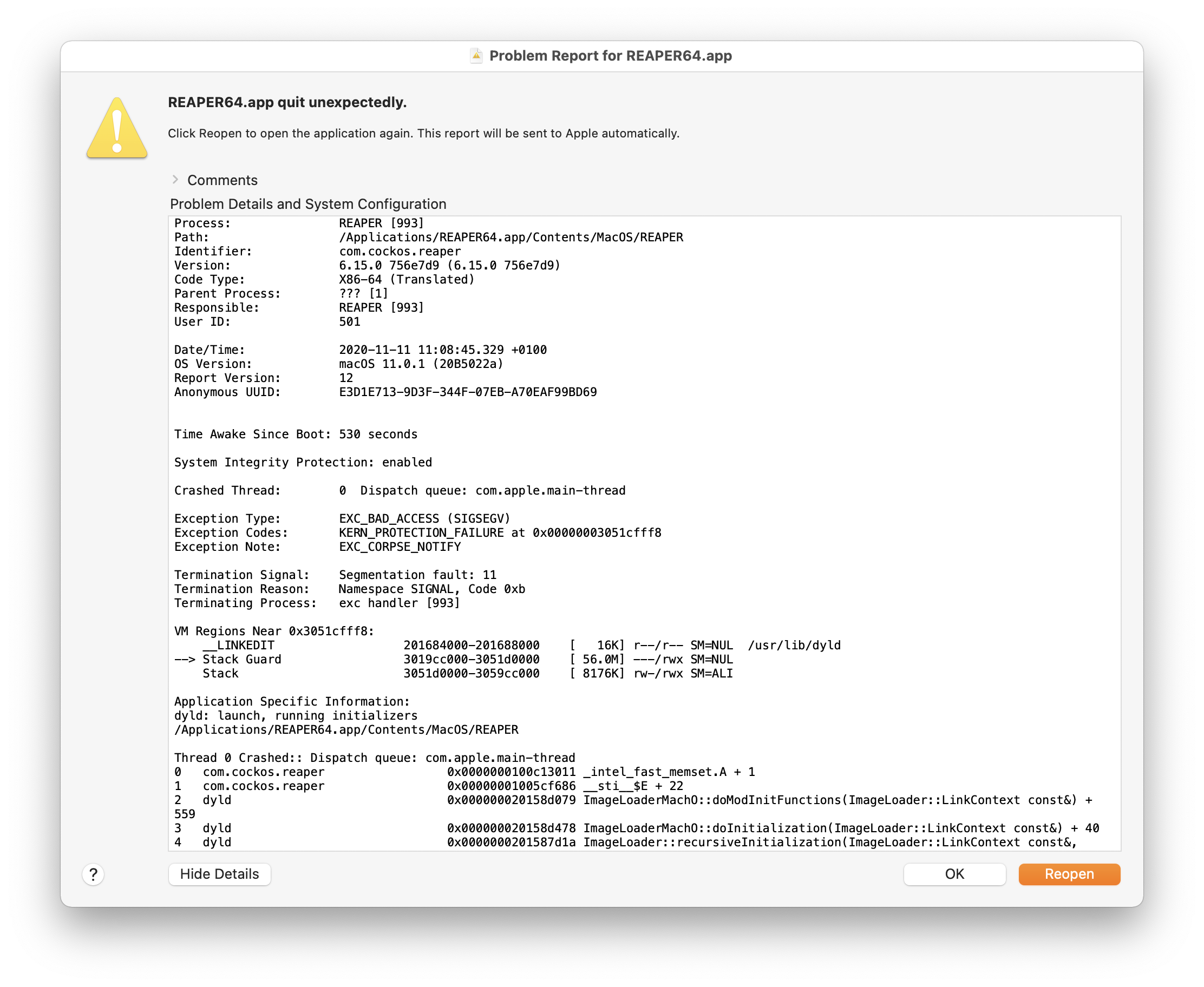The height and width of the screenshot is (987, 1204).
Task: Expand the Comments disclosure chevron
Action: (x=175, y=180)
